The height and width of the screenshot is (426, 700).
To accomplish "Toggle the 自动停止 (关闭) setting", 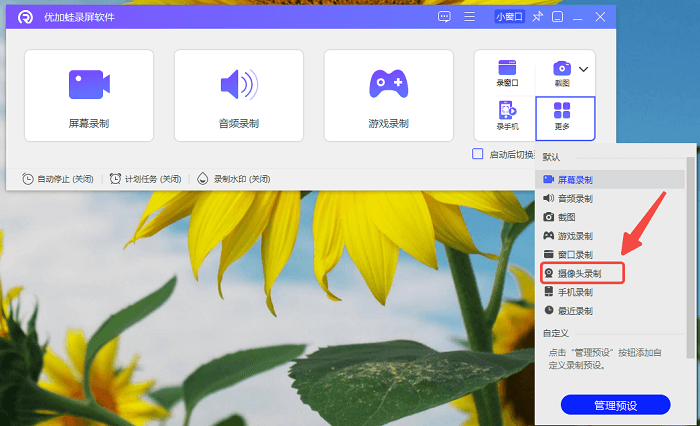I will tap(58, 179).
